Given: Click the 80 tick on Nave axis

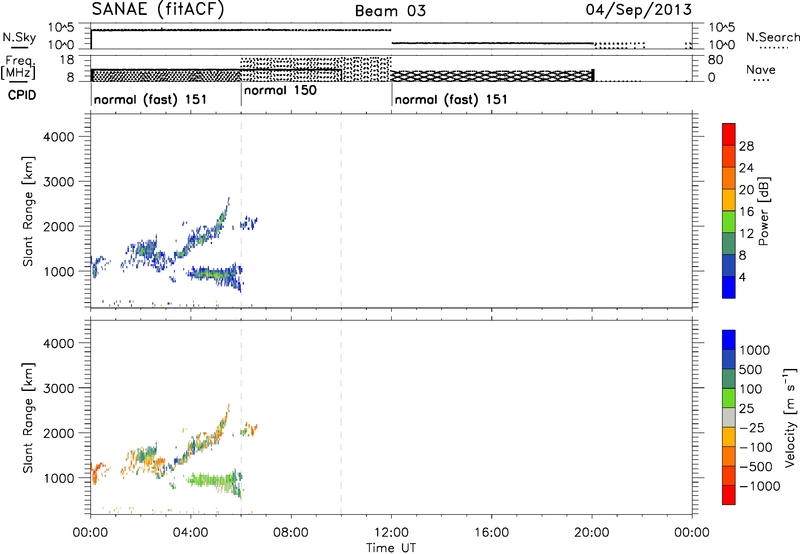Looking at the screenshot, I should point(715,60).
